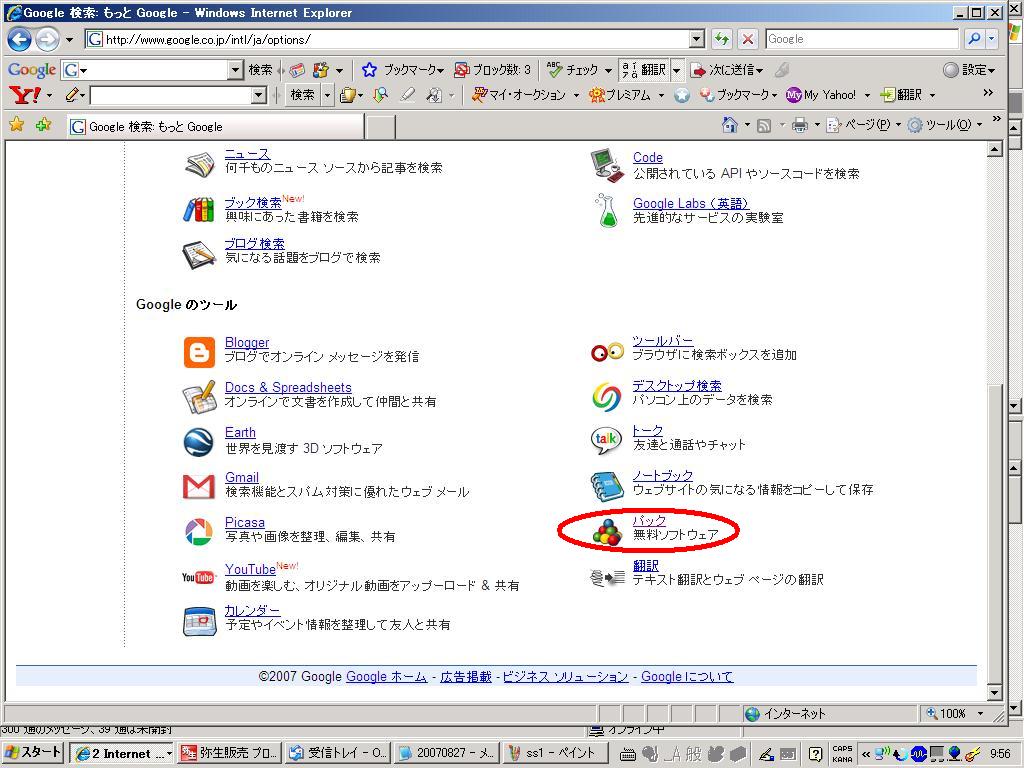1024x768 pixels.
Task: Open the Google toolbar search box dropdown
Action: click(235, 69)
